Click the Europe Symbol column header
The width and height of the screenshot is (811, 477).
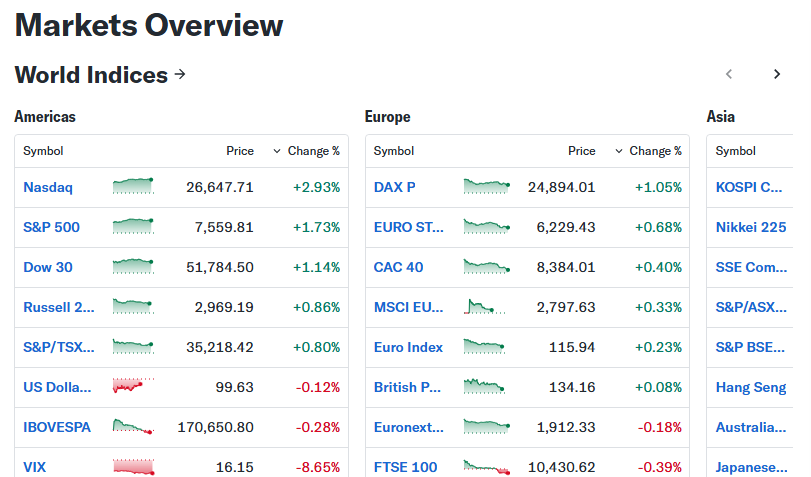pyautogui.click(x=394, y=151)
